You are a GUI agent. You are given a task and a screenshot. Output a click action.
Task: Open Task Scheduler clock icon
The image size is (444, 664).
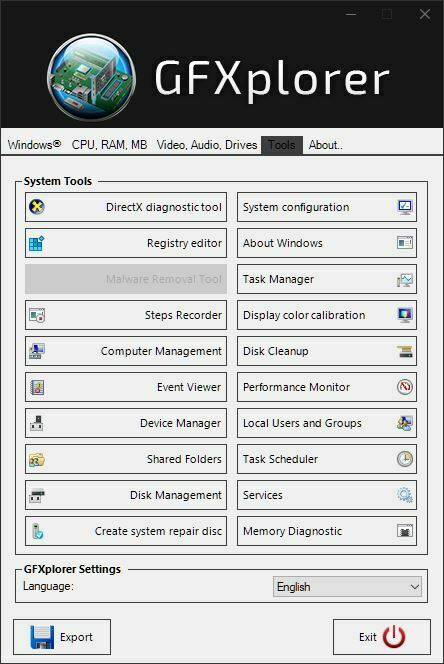point(405,459)
